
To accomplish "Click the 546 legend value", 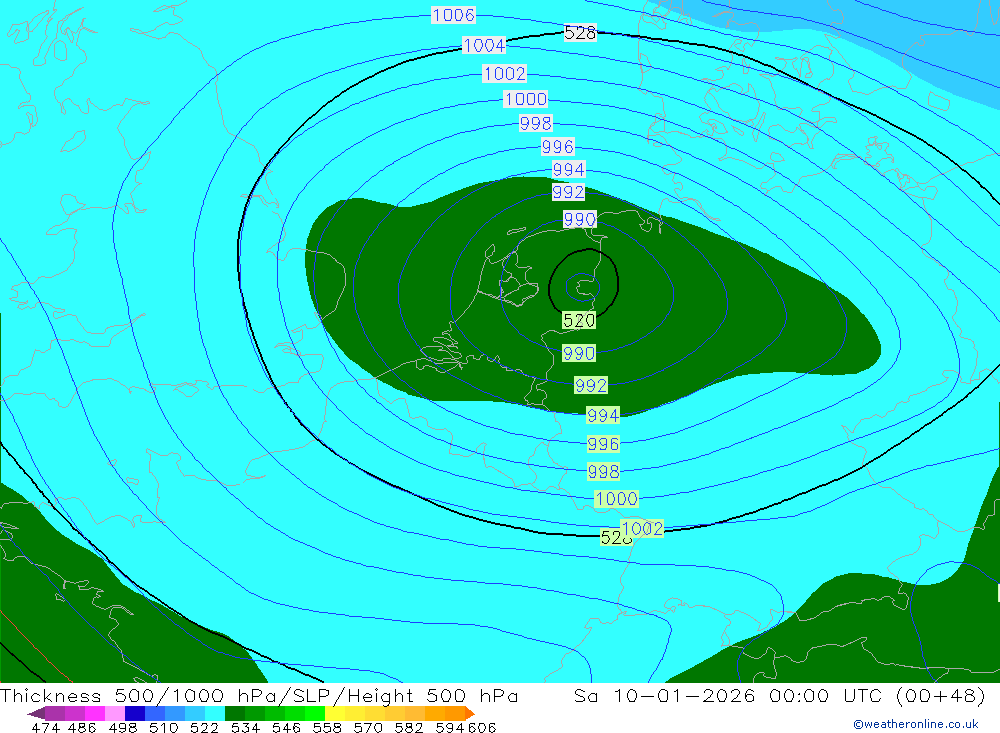I will [286, 727].
